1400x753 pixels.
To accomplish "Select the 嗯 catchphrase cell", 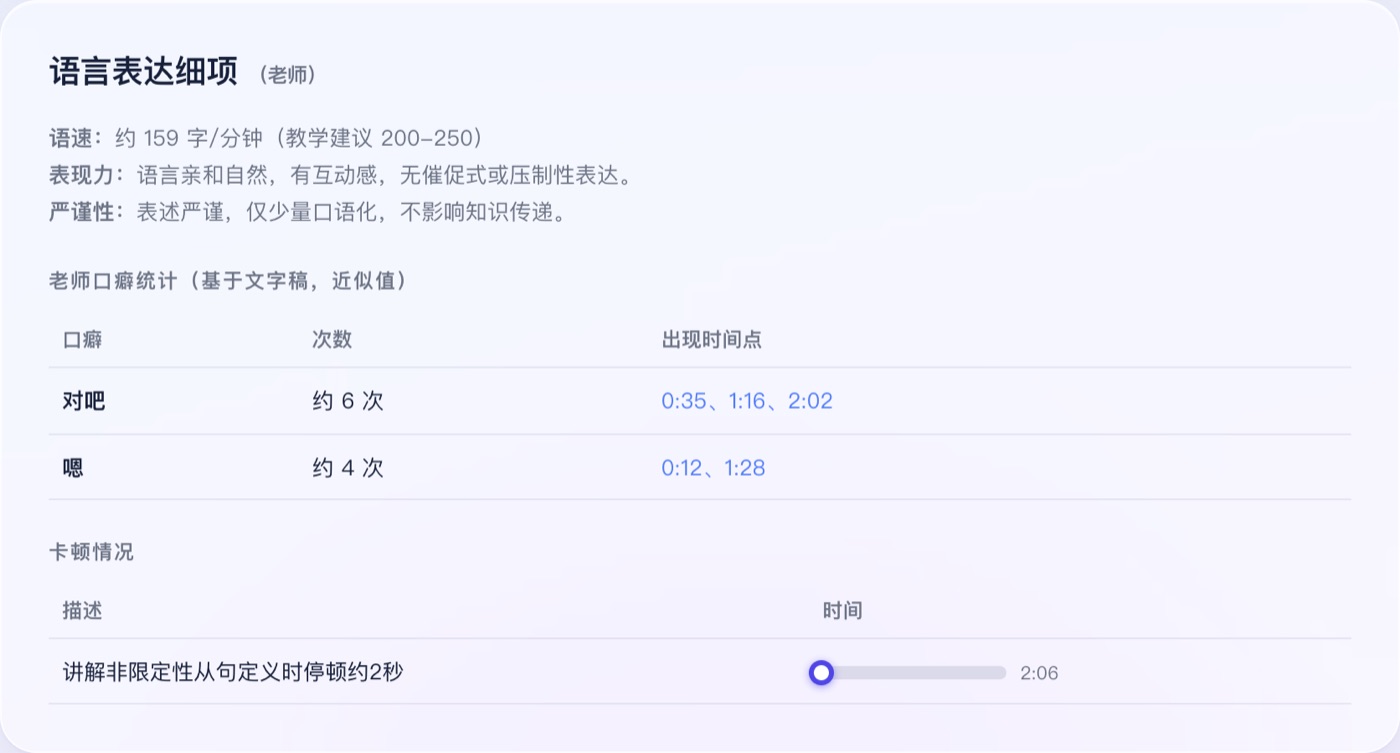I will [x=73, y=467].
